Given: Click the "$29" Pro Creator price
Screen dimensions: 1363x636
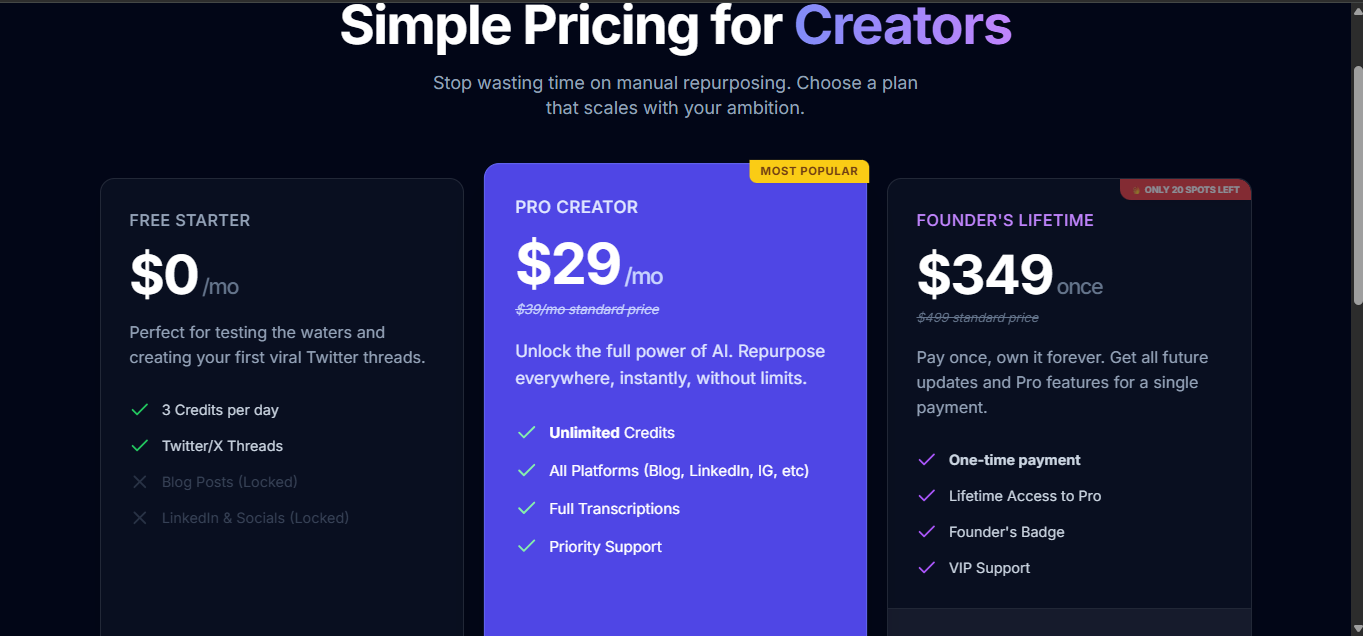Looking at the screenshot, I should point(568,264).
